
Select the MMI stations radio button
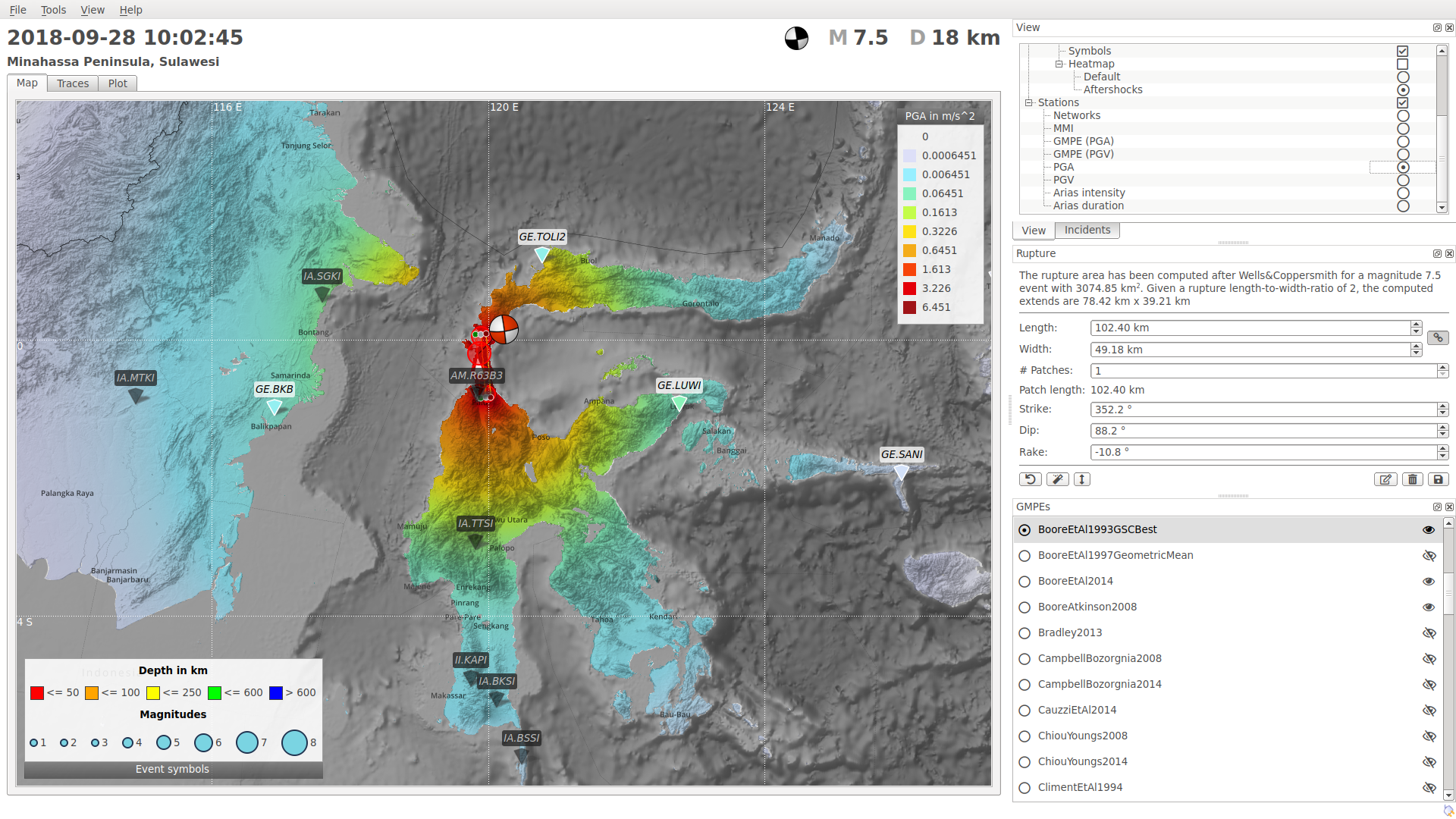[1403, 129]
